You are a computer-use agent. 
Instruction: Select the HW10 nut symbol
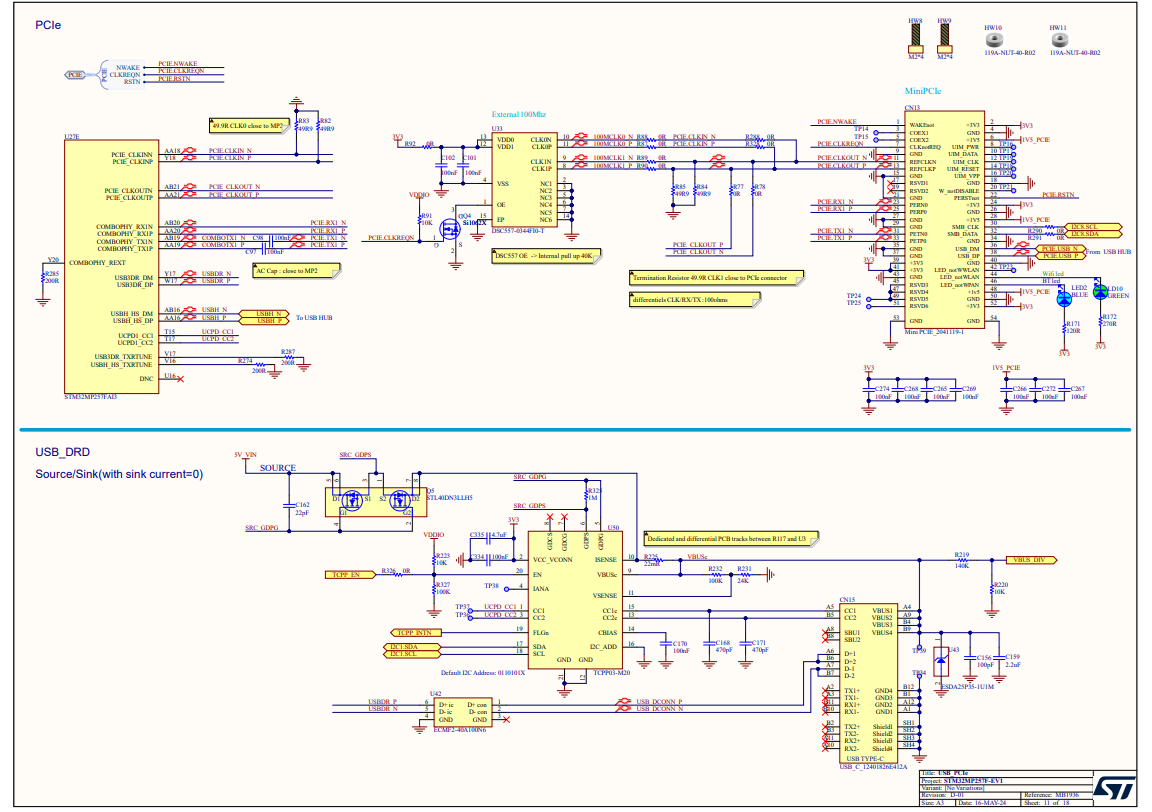coord(993,40)
